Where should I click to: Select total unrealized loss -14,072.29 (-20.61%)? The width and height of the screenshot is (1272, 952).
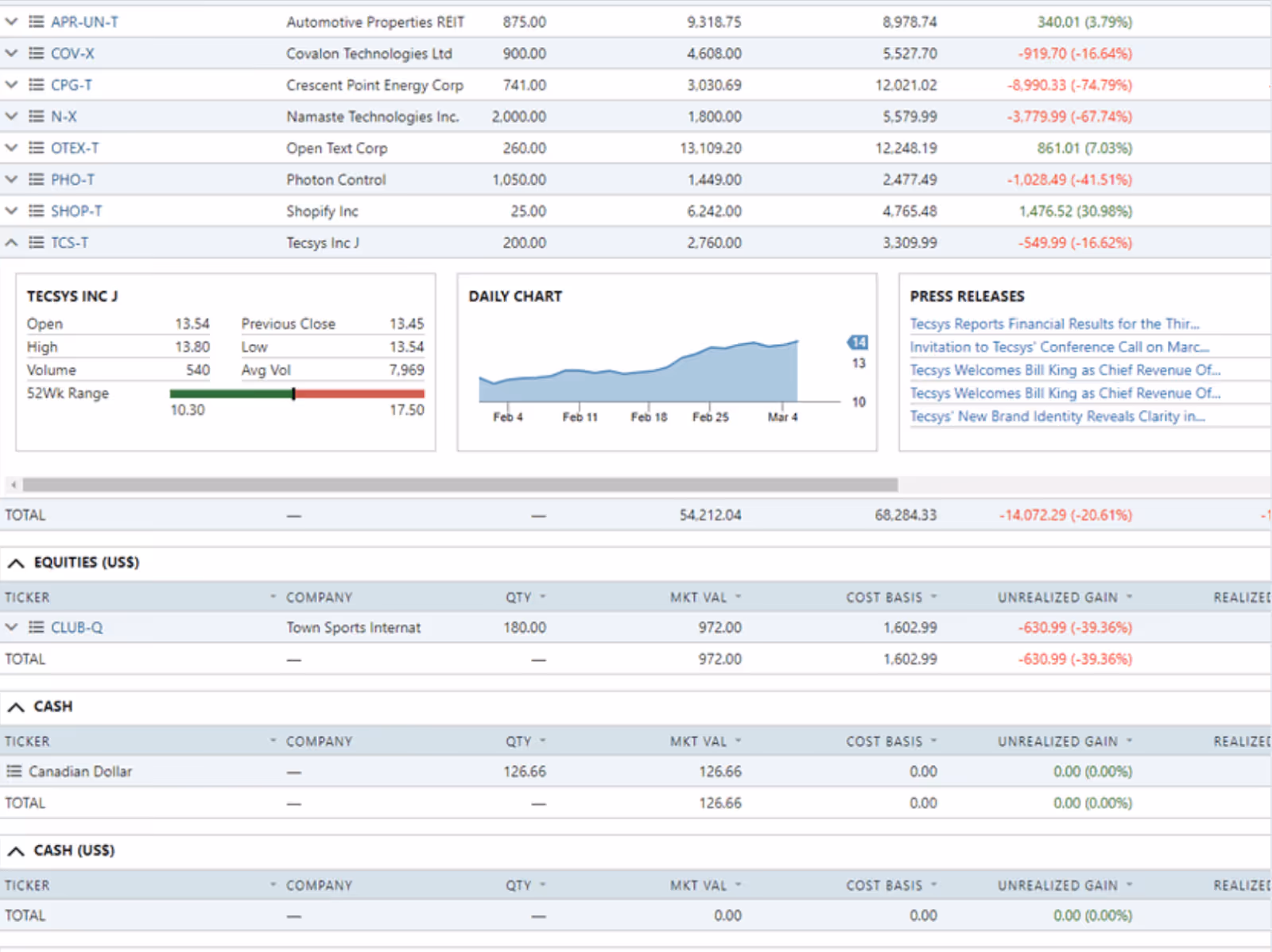click(1065, 516)
